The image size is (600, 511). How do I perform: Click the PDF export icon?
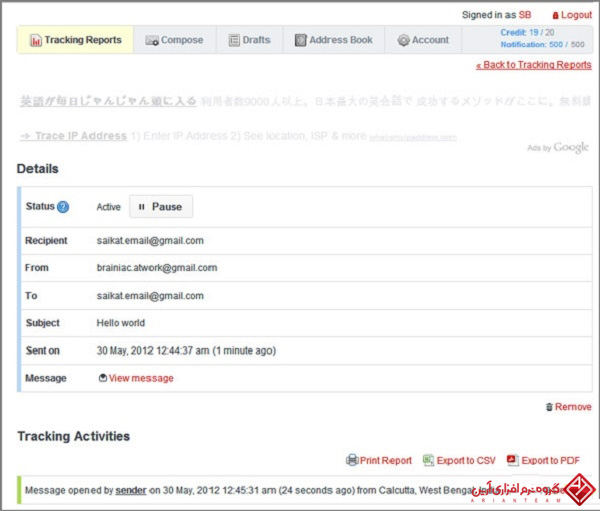(513, 459)
